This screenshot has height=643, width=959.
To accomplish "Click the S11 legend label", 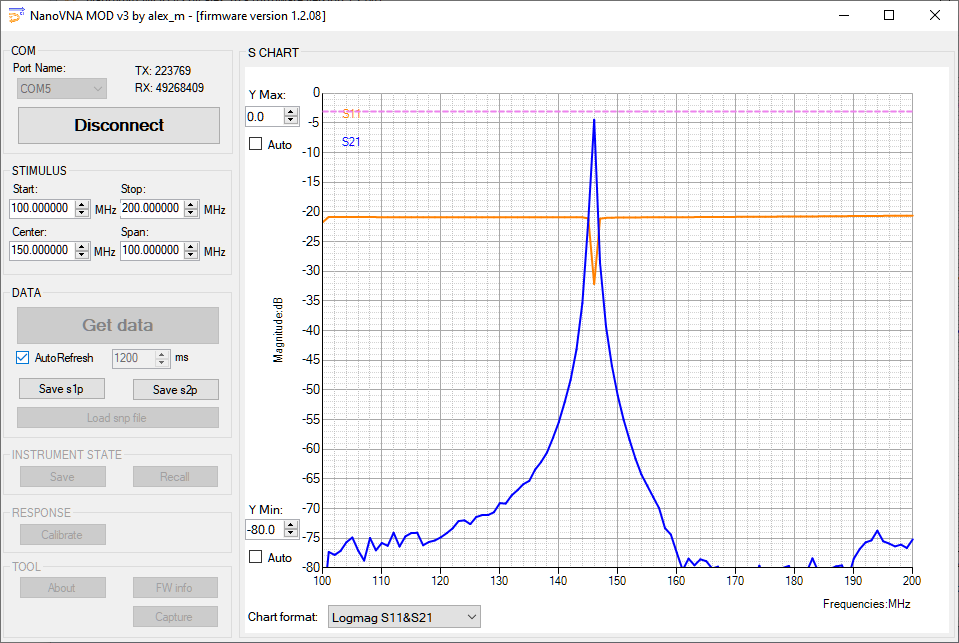I will (351, 114).
